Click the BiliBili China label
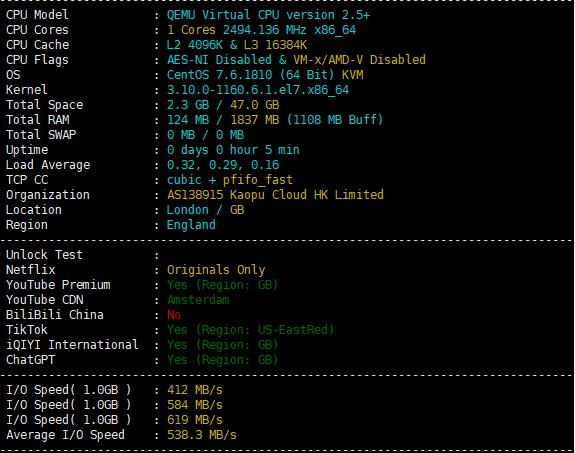 click(x=55, y=315)
